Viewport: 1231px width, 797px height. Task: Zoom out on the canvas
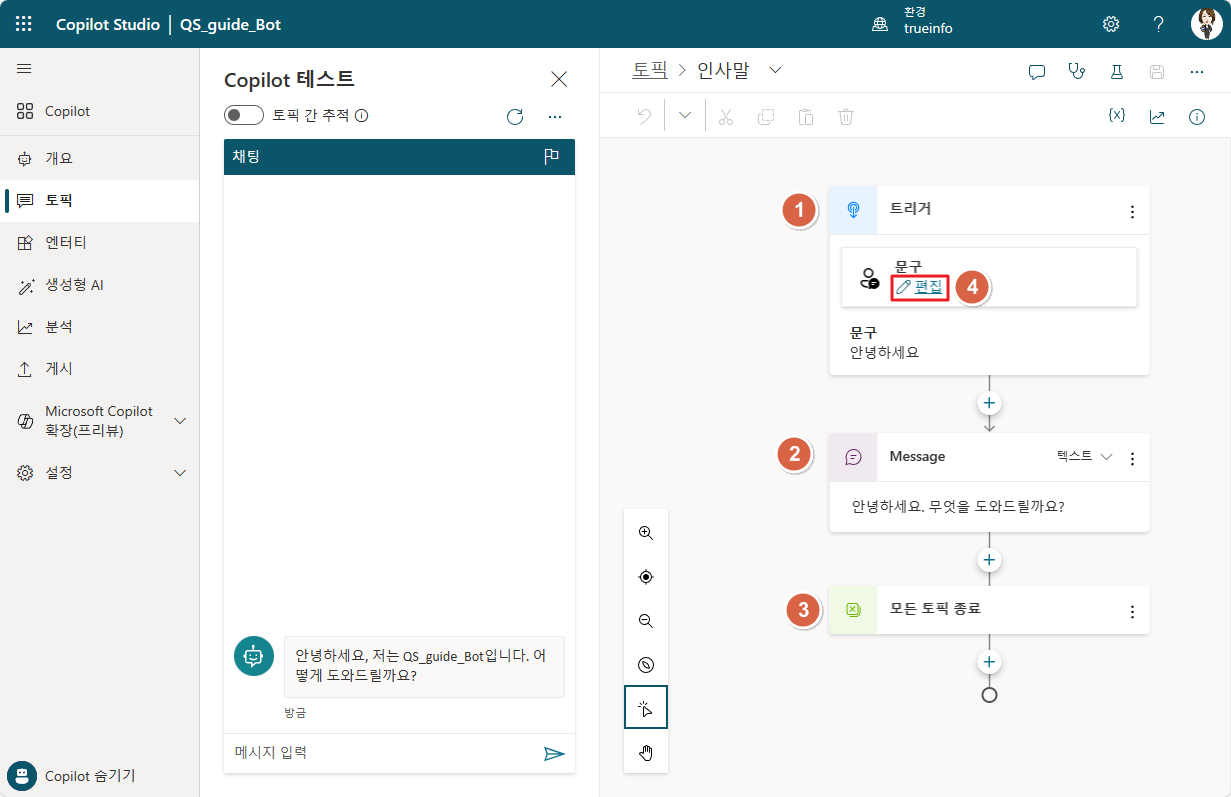point(646,621)
